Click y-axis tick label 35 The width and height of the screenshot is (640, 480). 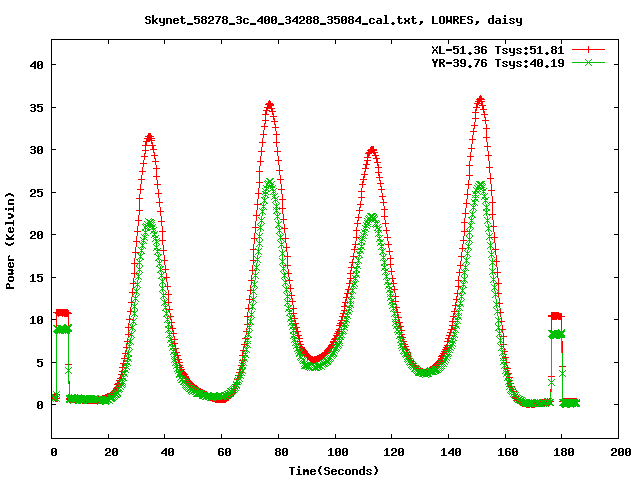point(36,108)
